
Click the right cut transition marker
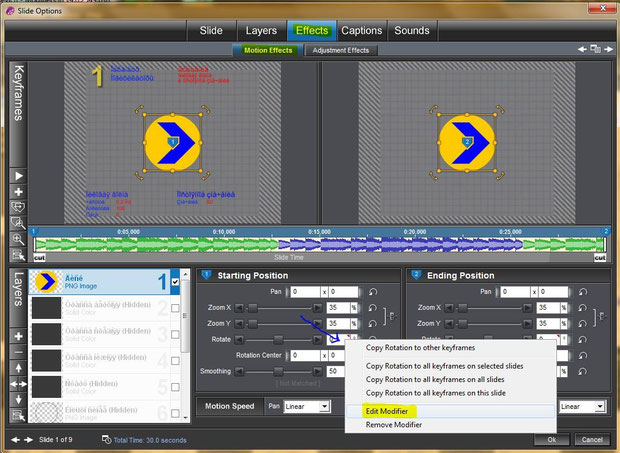pyautogui.click(x=600, y=258)
